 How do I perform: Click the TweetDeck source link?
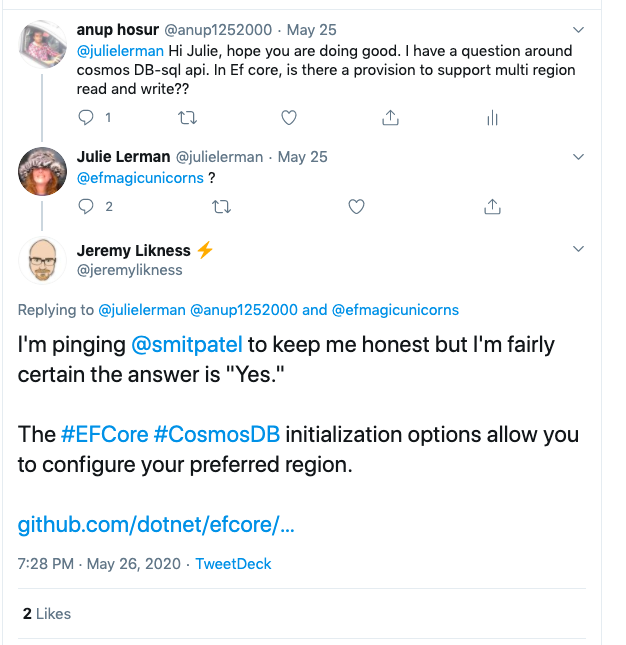coord(233,564)
